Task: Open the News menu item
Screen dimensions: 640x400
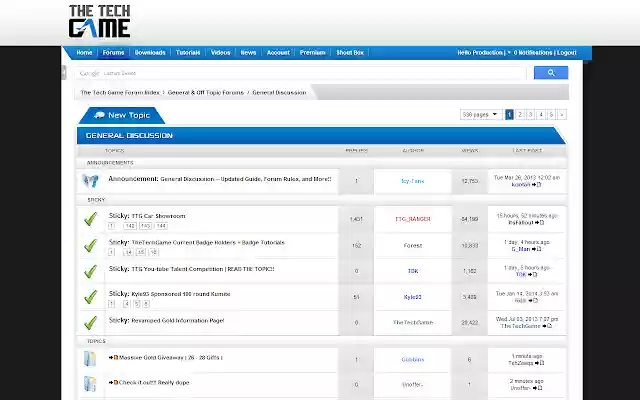Action: [x=248, y=53]
